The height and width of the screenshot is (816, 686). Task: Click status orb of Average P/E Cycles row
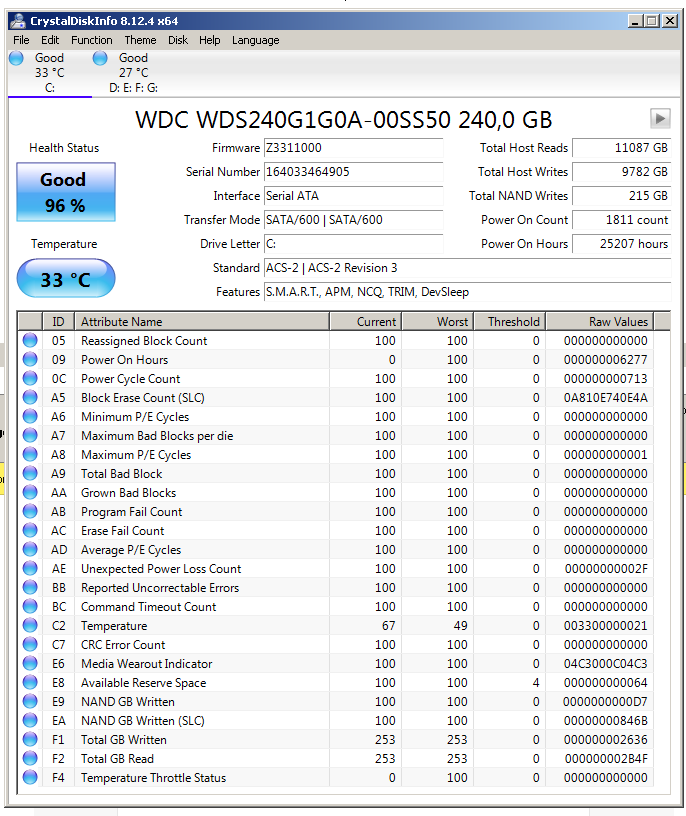click(x=30, y=549)
